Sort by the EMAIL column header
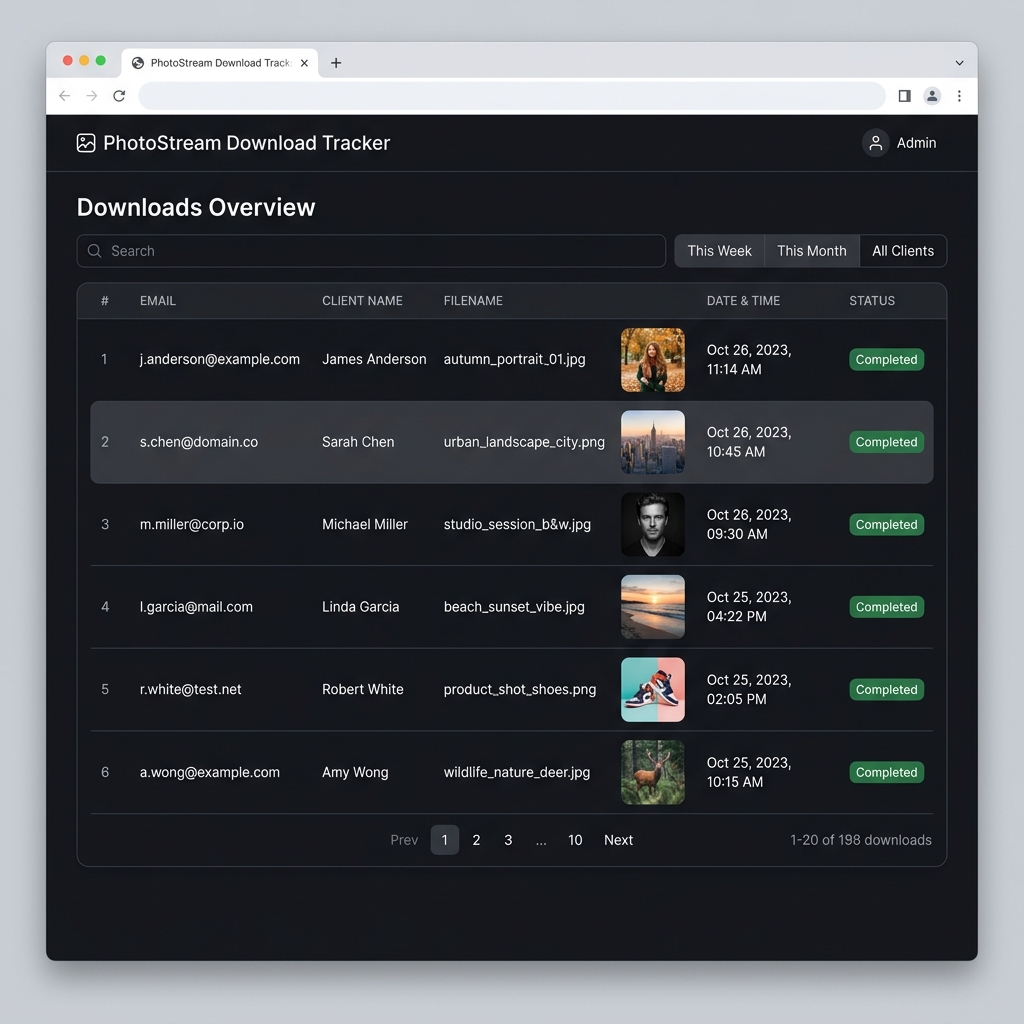The width and height of the screenshot is (1024, 1024). coord(158,301)
